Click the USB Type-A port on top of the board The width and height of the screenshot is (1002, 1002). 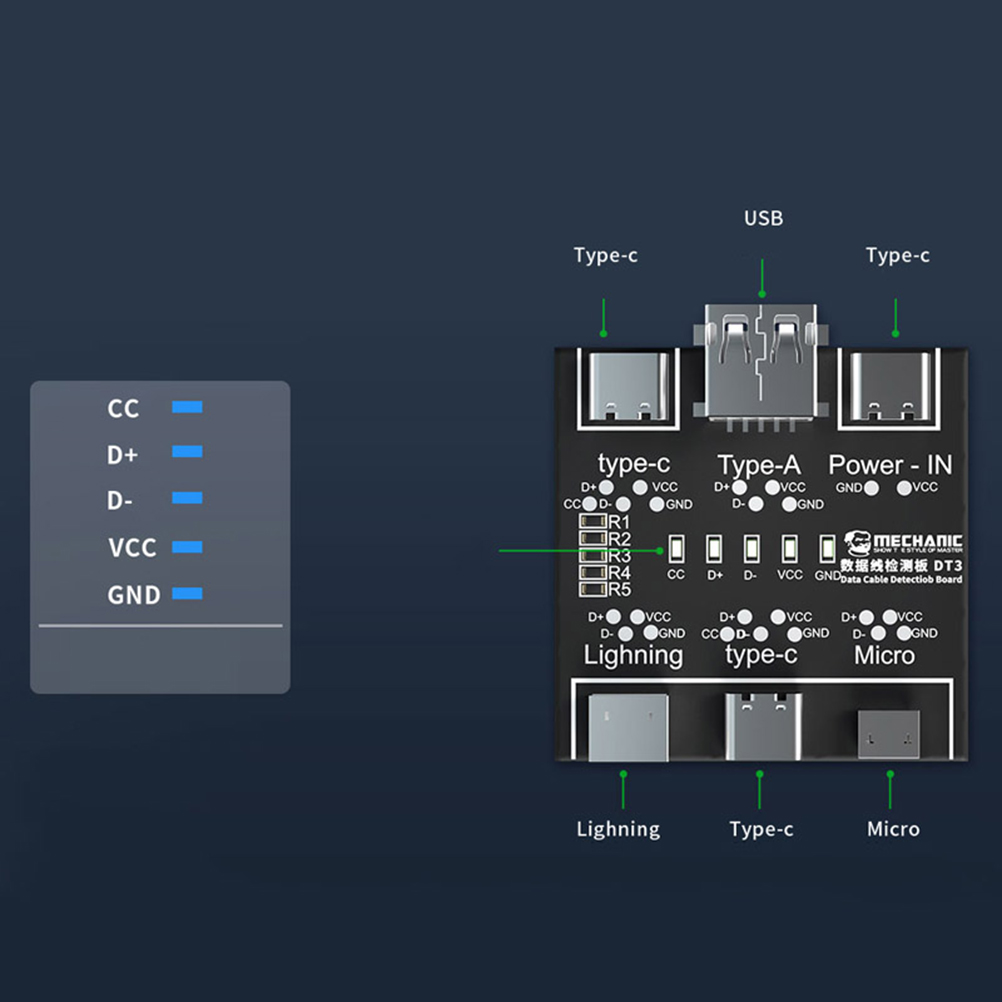(x=762, y=361)
